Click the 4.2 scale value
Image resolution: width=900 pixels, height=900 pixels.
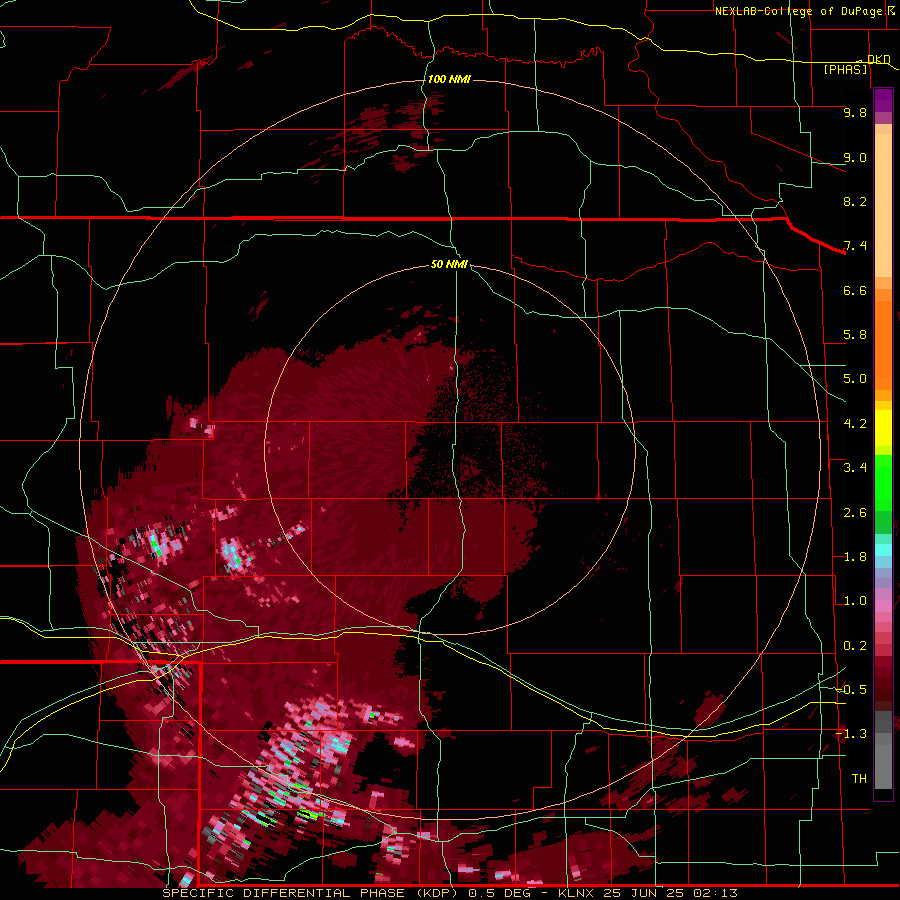[x=855, y=424]
